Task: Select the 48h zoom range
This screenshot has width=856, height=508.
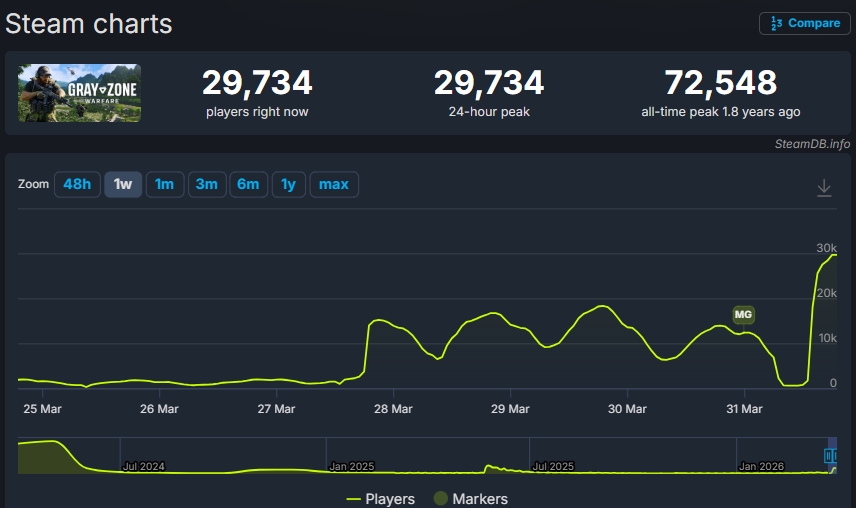Action: tap(77, 184)
